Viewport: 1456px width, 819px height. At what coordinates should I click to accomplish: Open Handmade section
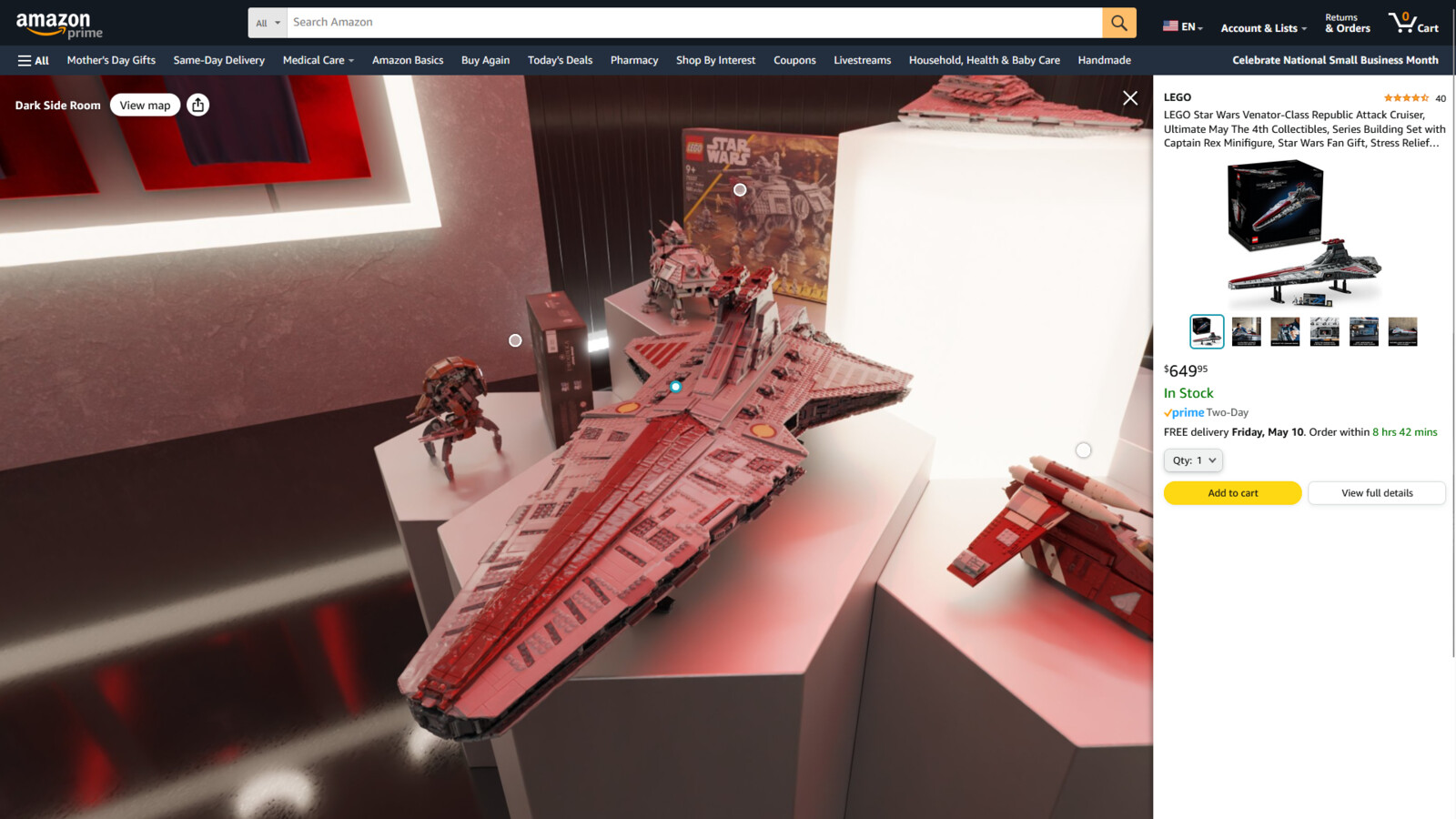tap(1104, 60)
